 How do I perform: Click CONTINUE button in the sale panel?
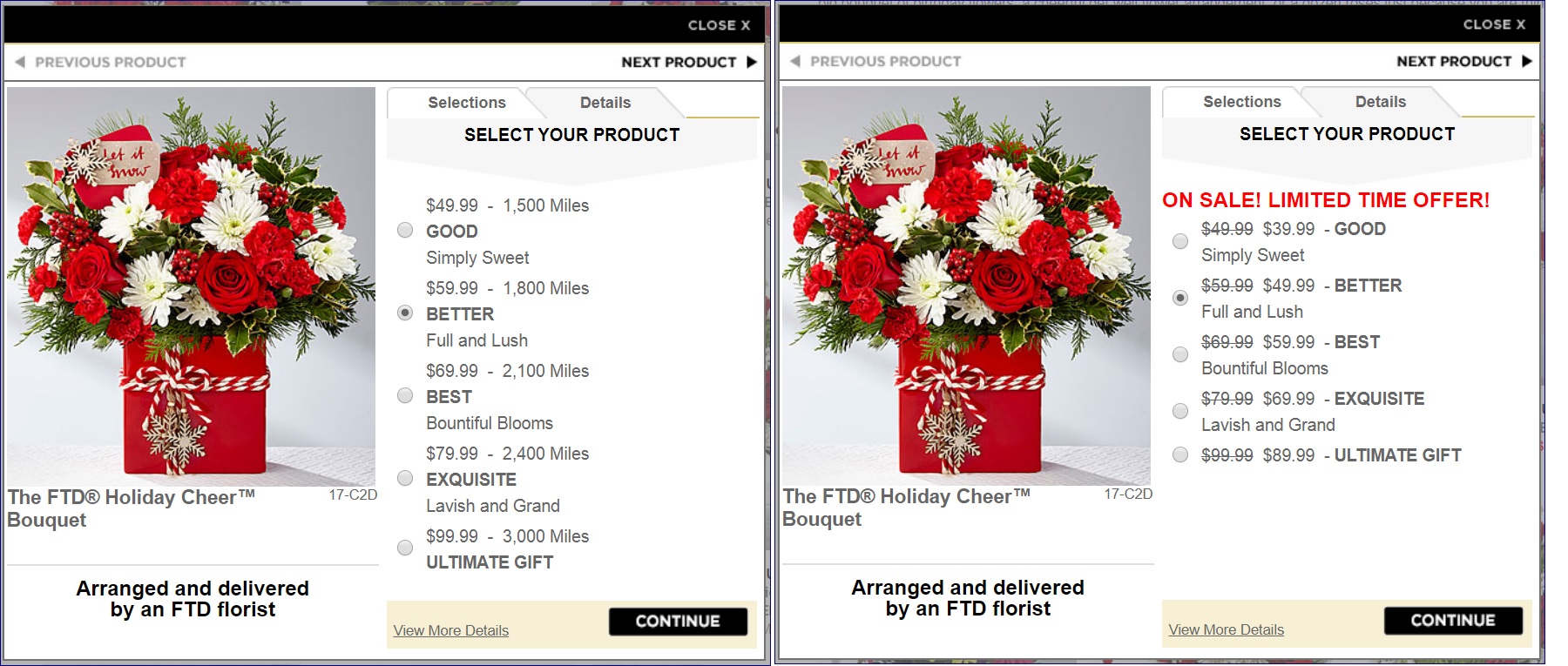(x=1453, y=620)
